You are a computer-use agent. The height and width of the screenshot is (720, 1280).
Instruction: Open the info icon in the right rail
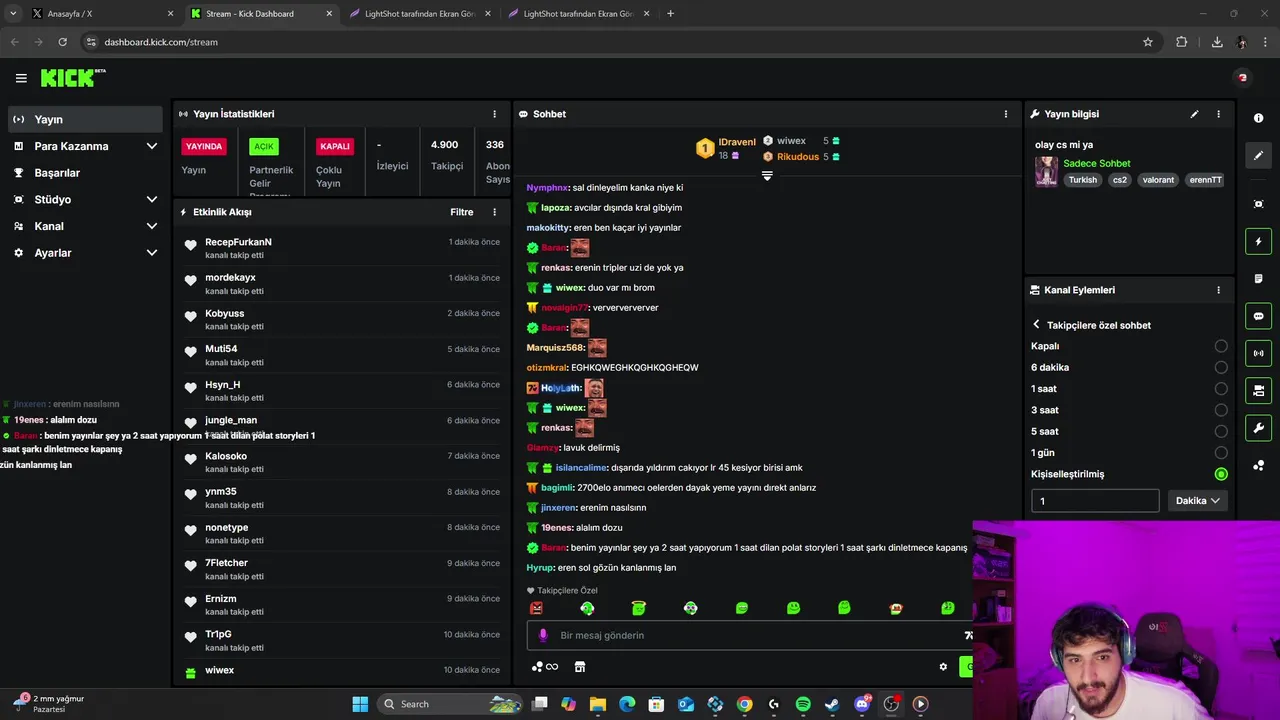coord(1258,118)
